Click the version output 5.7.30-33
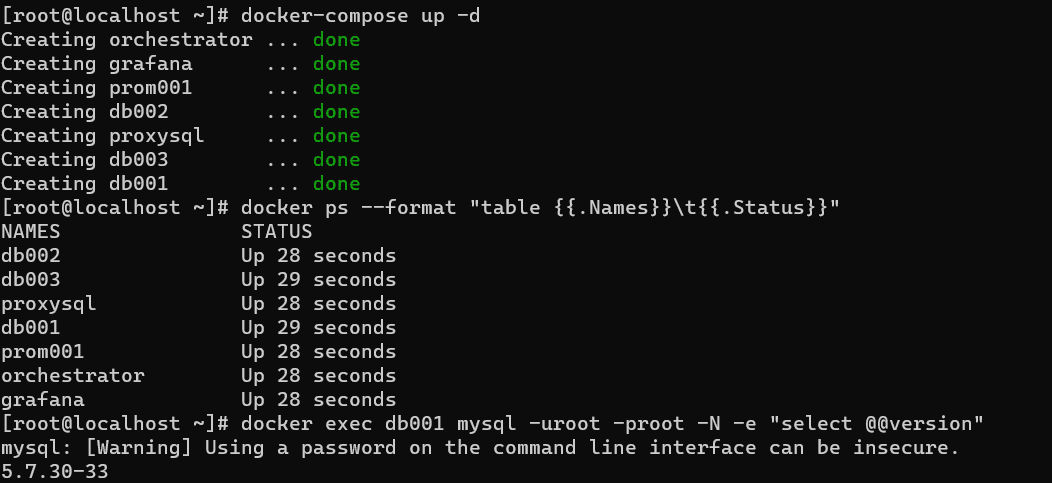The image size is (1052, 483). coord(54,472)
